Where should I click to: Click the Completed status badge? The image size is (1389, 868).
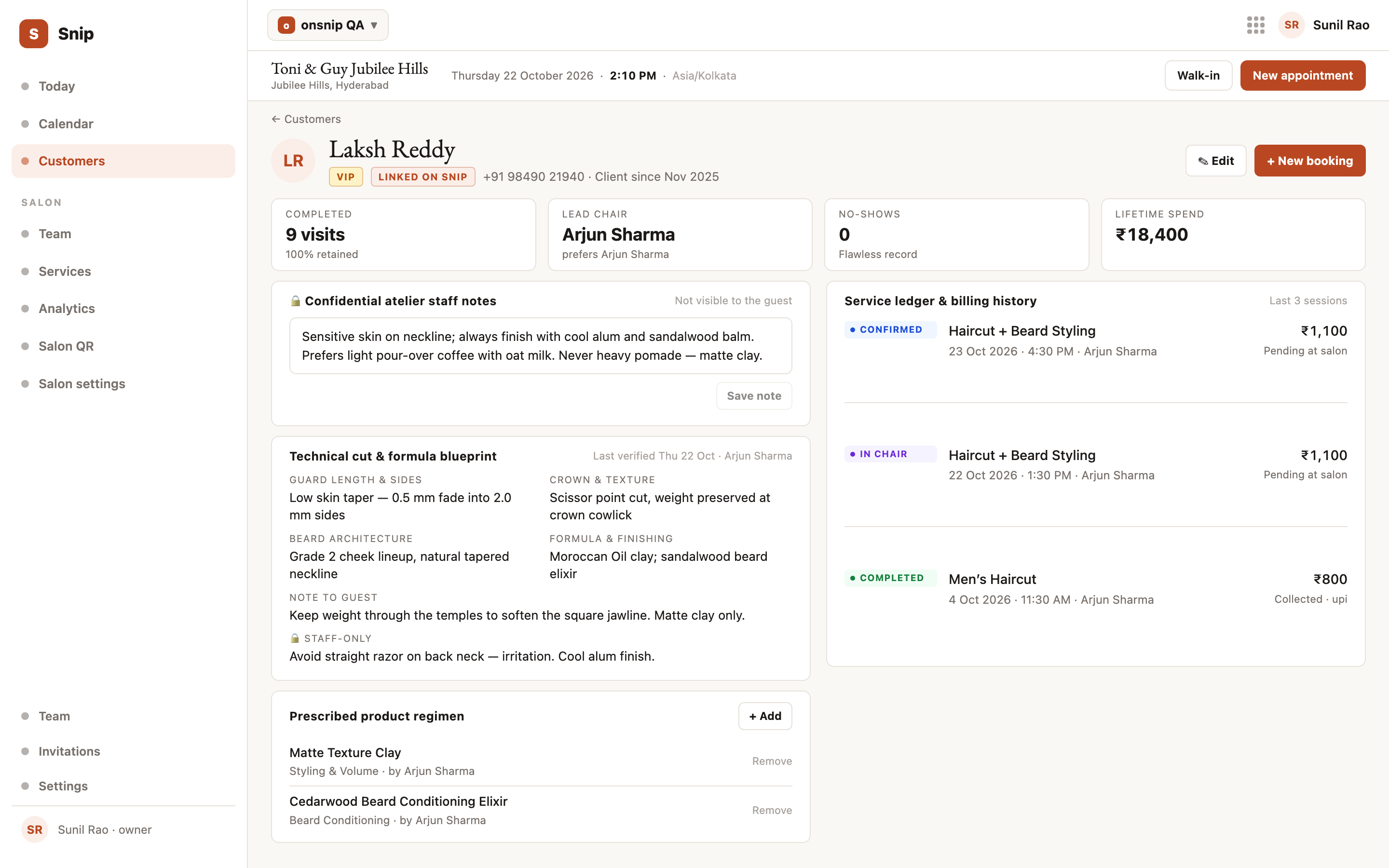(890, 578)
